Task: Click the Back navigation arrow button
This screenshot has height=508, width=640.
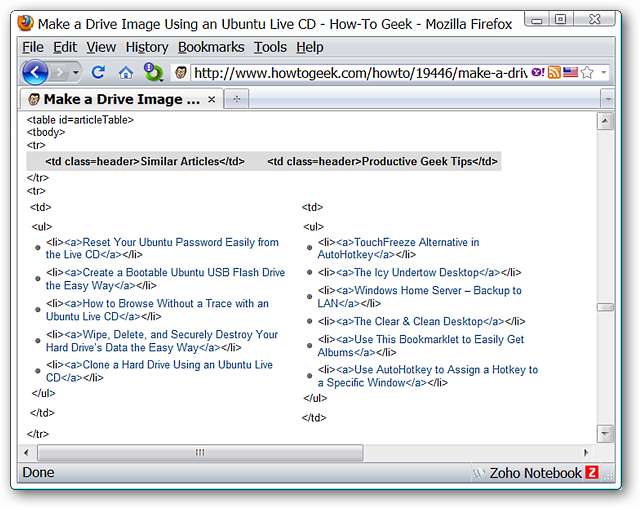Action: pos(35,72)
